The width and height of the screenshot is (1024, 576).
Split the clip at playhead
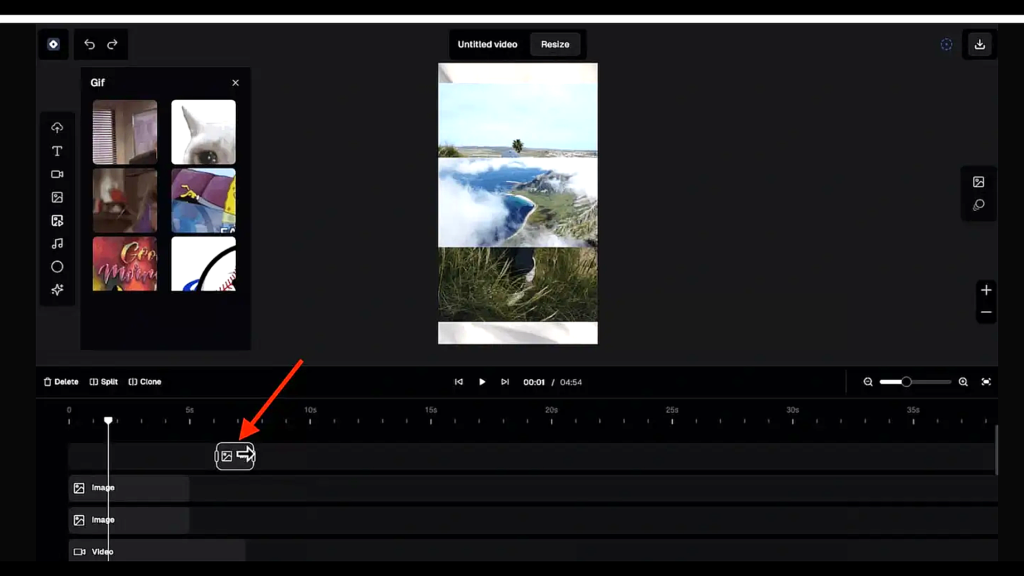[104, 382]
